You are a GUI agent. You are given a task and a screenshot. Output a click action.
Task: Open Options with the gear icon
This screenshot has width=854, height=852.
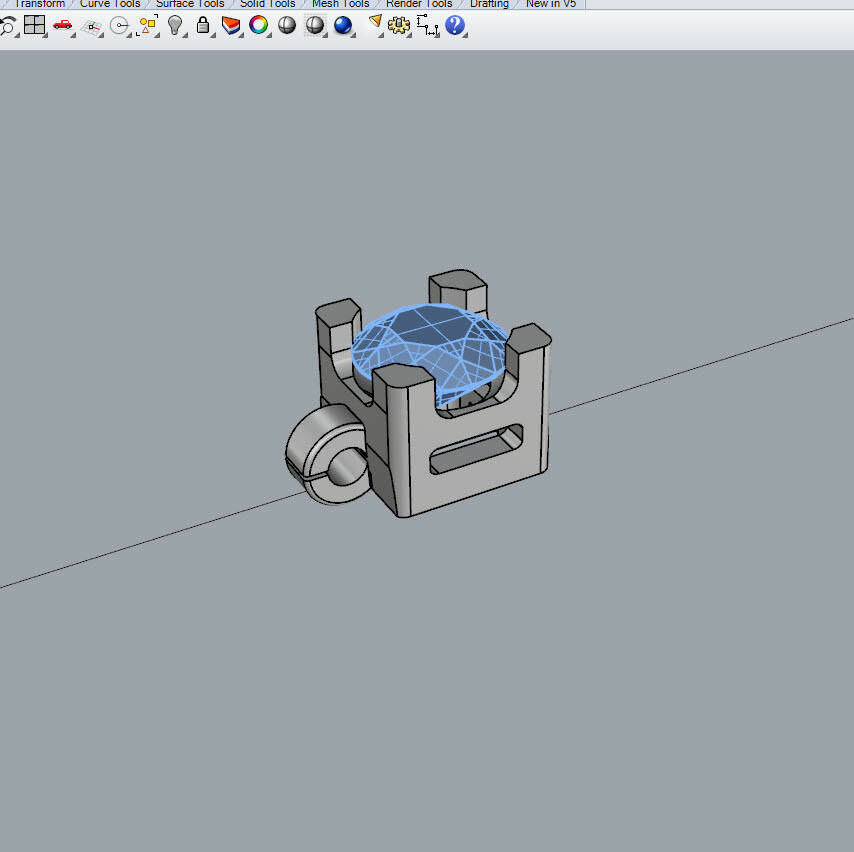click(x=400, y=25)
